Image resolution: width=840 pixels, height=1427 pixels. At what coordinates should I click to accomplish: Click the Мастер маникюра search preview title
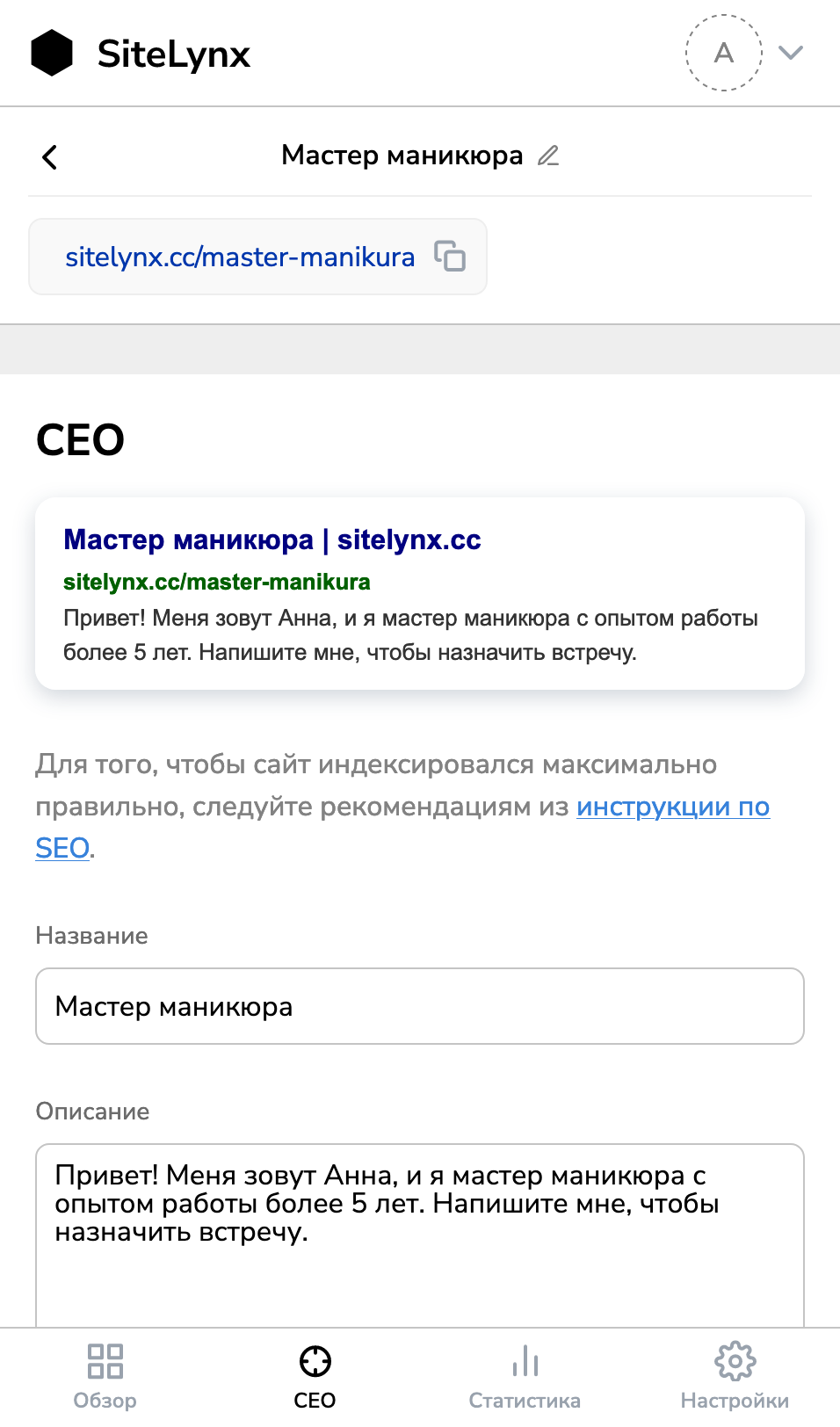point(272,540)
